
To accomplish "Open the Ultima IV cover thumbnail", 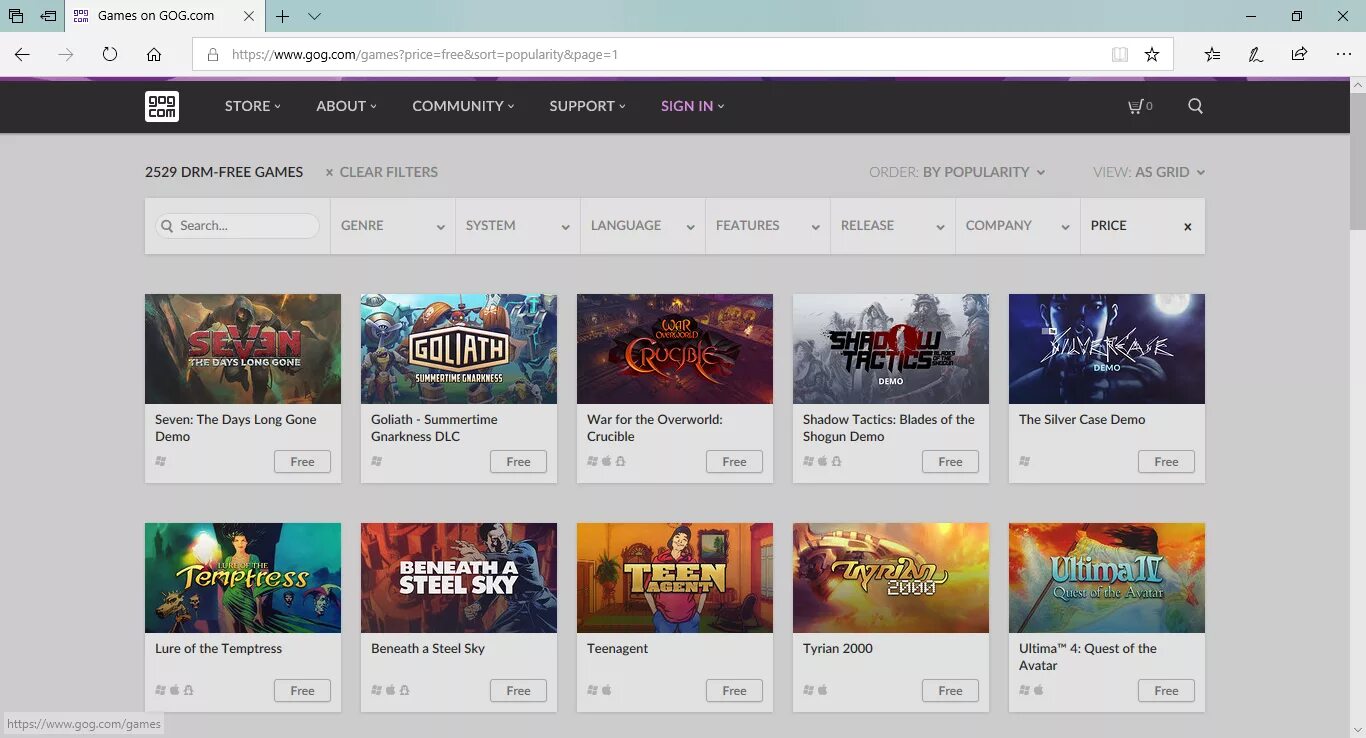I will click(1107, 578).
